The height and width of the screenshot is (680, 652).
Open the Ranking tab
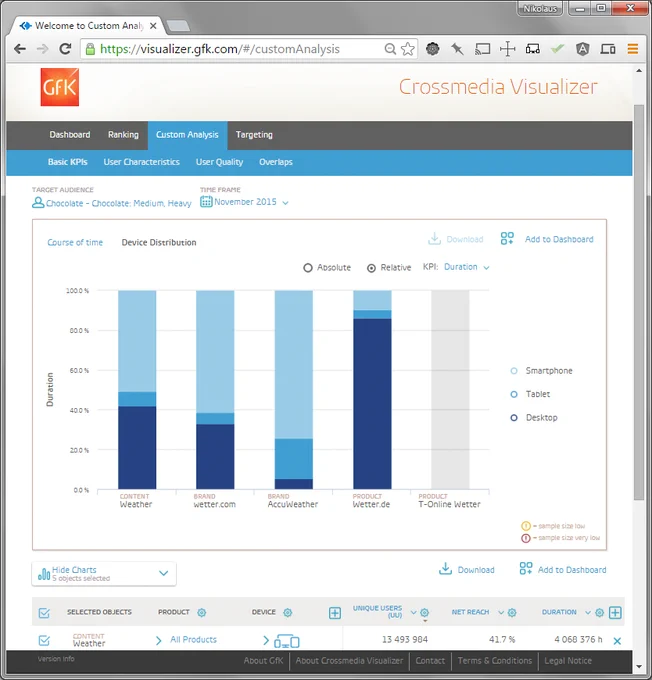(x=123, y=134)
